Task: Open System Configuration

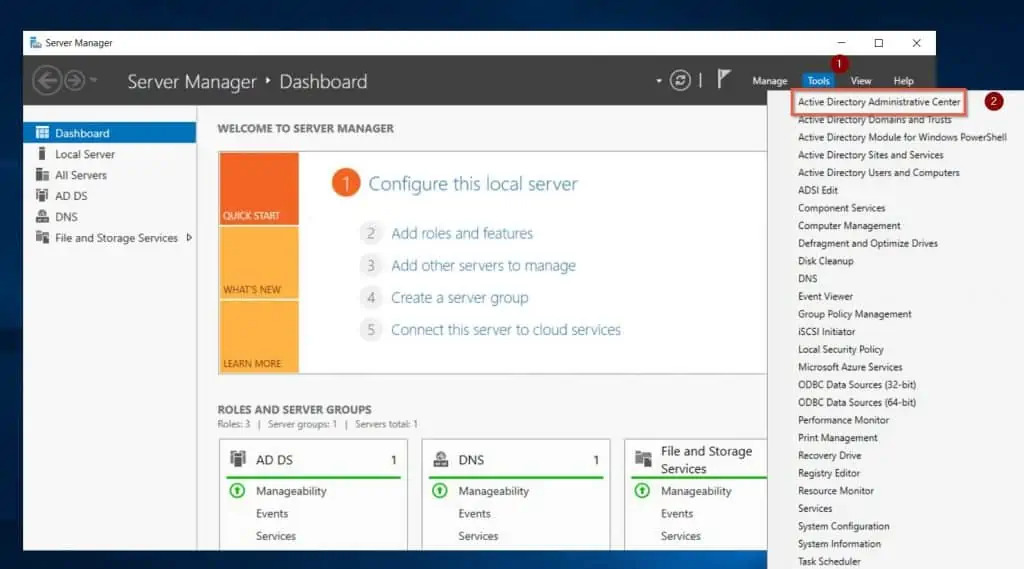Action: click(843, 526)
